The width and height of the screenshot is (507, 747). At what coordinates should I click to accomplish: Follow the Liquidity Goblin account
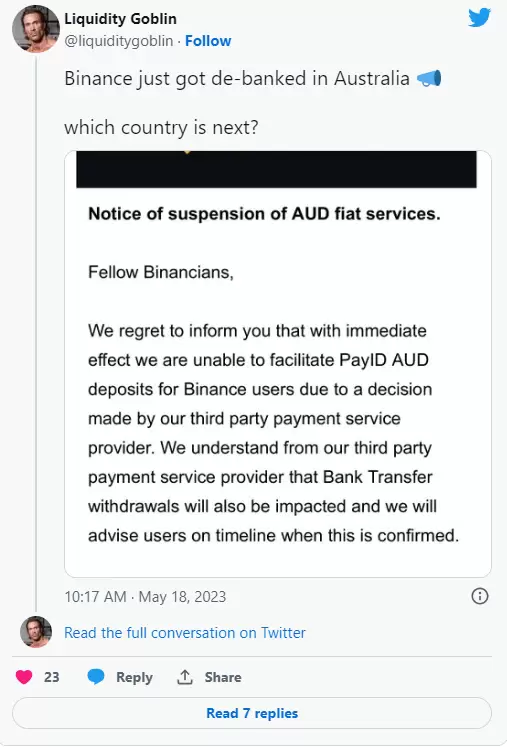coord(208,41)
